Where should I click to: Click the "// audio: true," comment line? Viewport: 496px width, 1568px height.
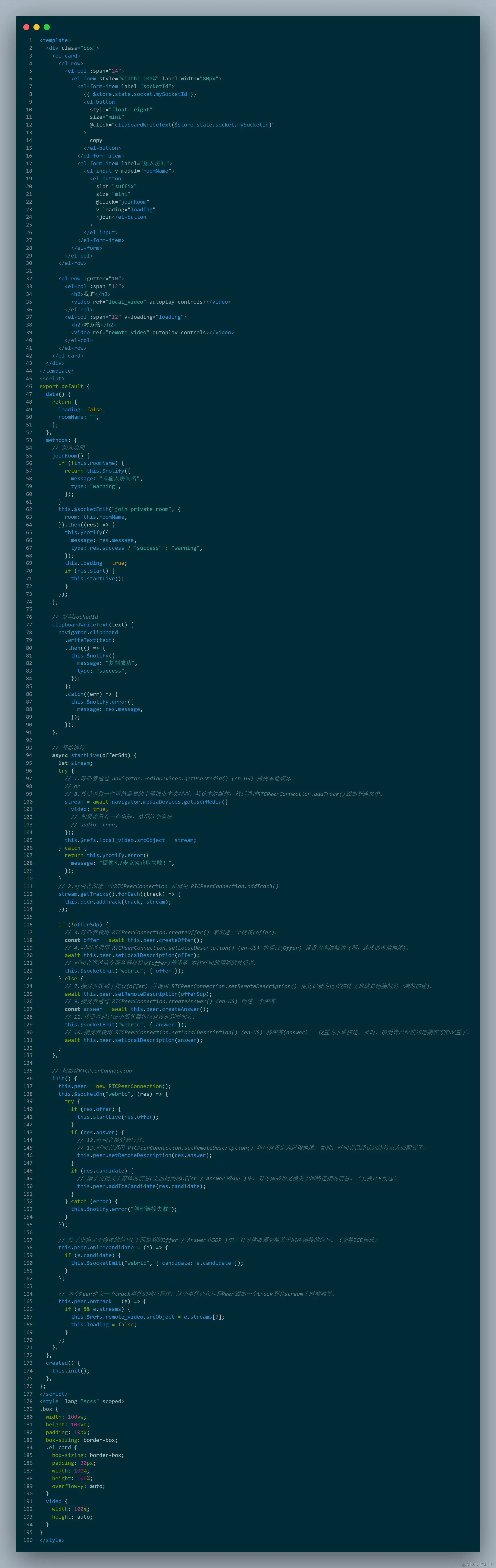click(x=94, y=825)
